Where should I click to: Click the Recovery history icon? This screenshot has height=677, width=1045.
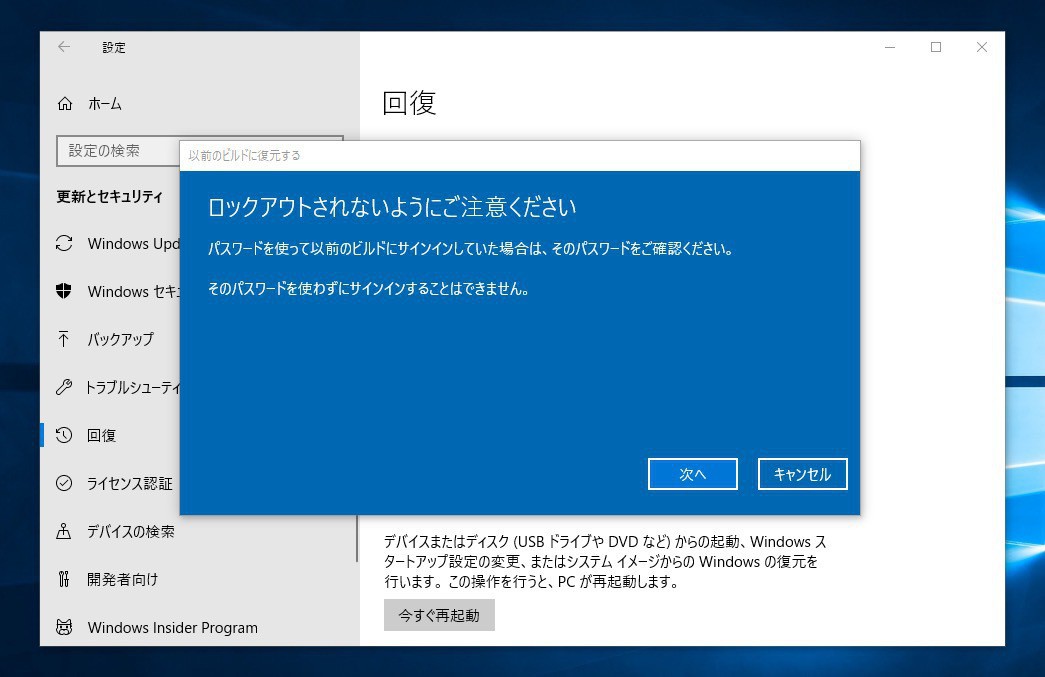click(x=64, y=435)
